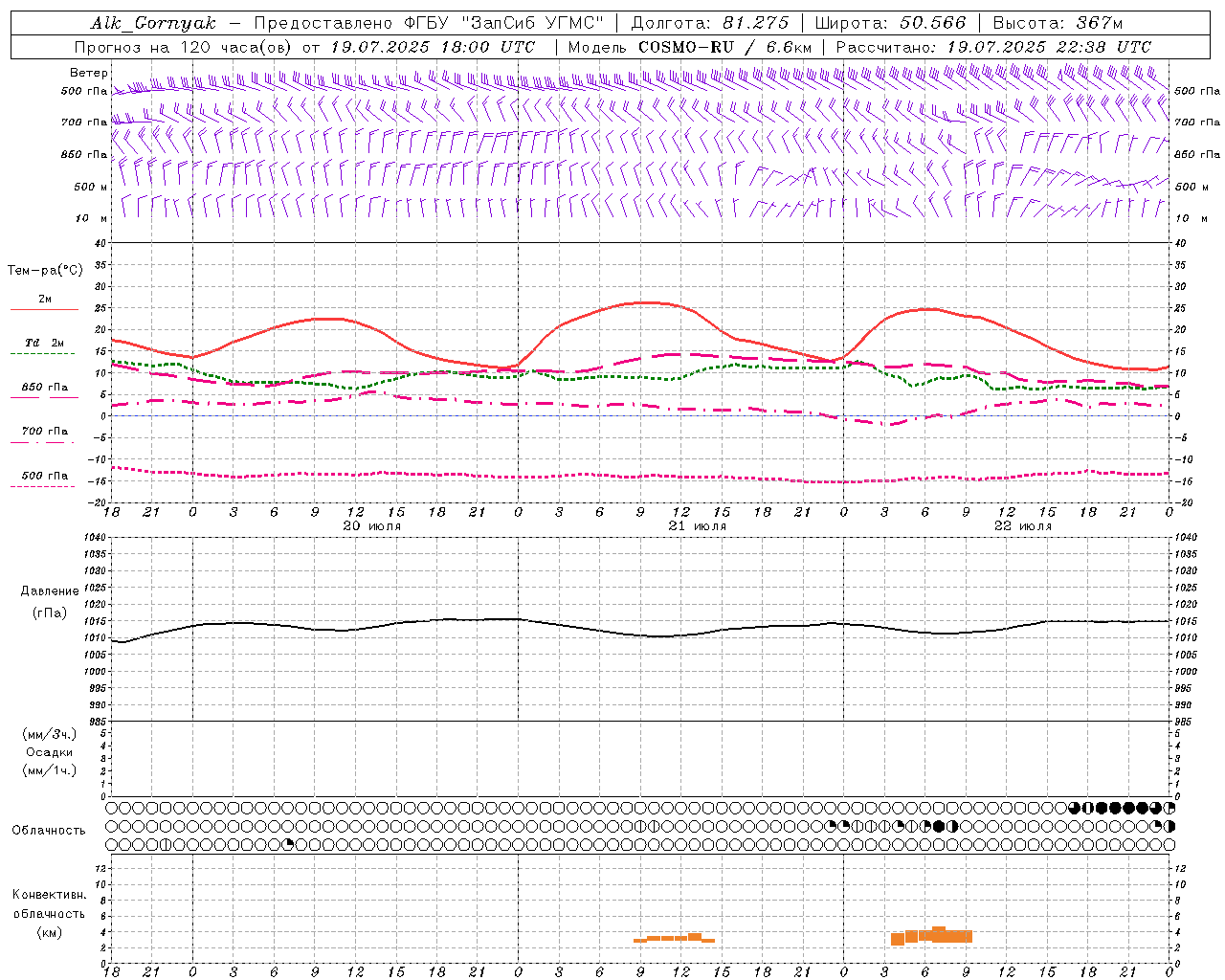Click the 'Тем-ра(°C)' temperature panel title
The image size is (1225, 980).
45,271
